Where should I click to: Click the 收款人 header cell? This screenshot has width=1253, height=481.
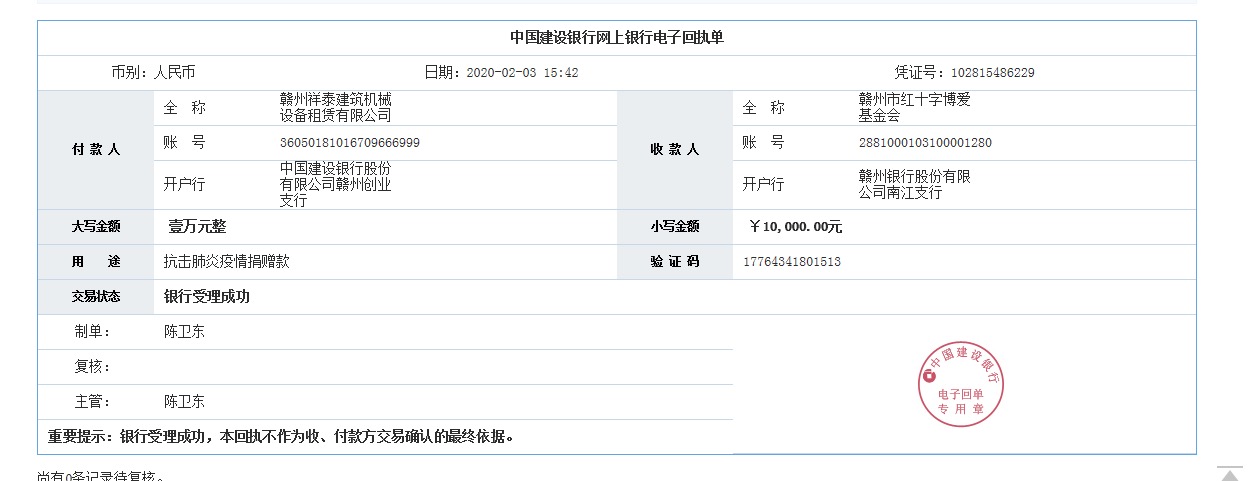coord(675,149)
